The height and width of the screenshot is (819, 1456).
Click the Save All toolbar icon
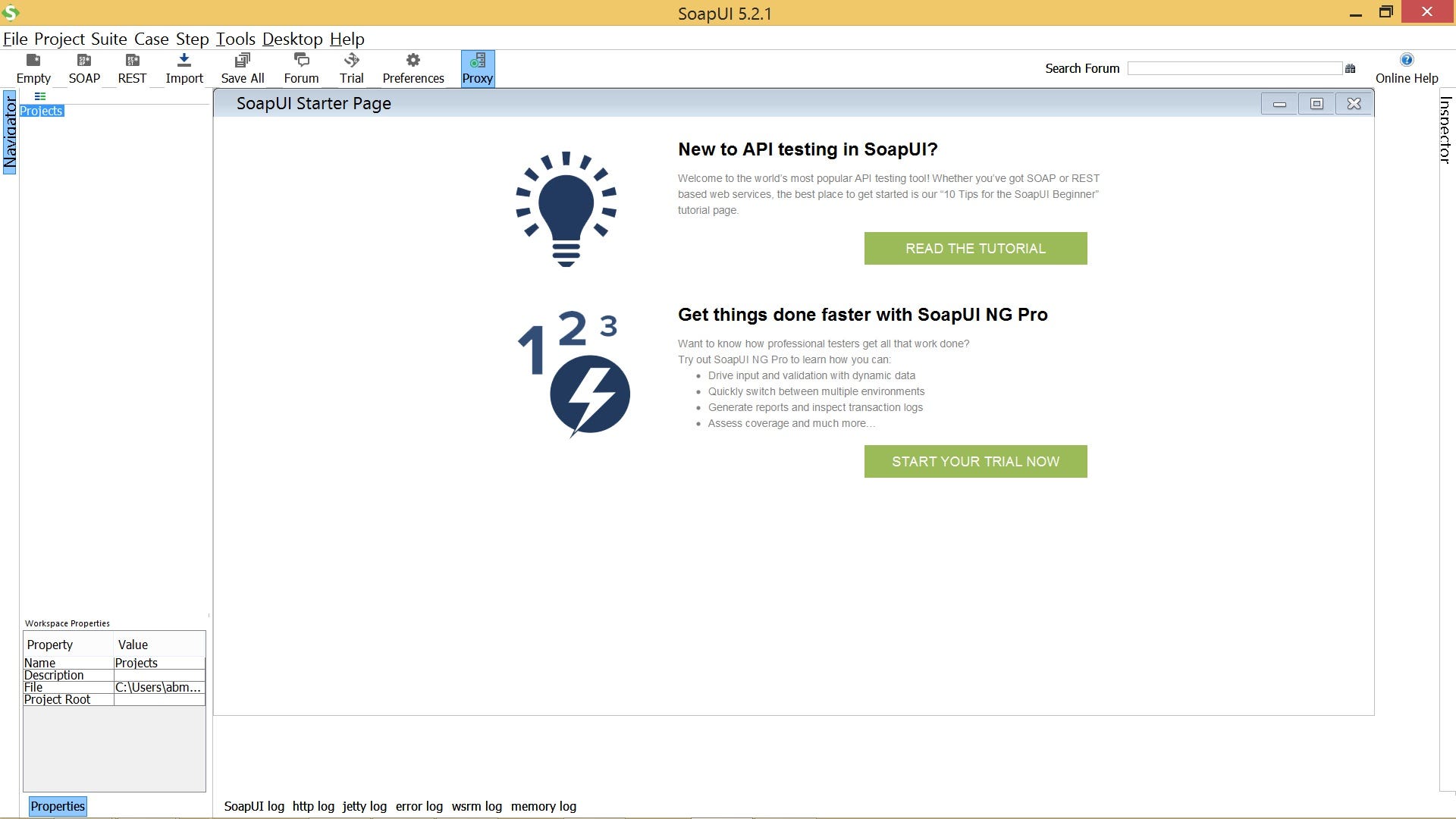[x=243, y=68]
